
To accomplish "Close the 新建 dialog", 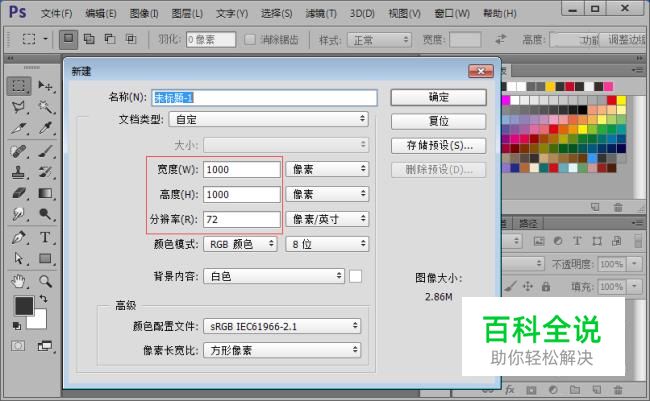I will [481, 71].
